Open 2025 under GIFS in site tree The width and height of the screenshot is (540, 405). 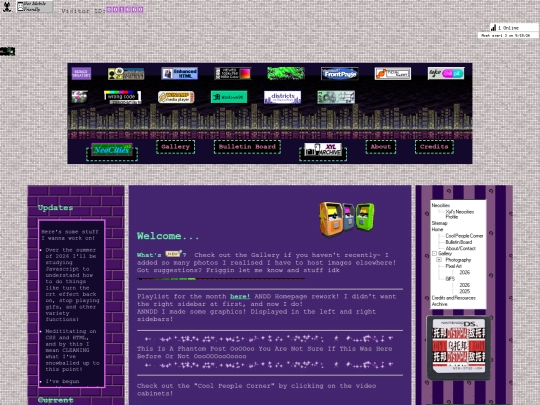point(465,291)
